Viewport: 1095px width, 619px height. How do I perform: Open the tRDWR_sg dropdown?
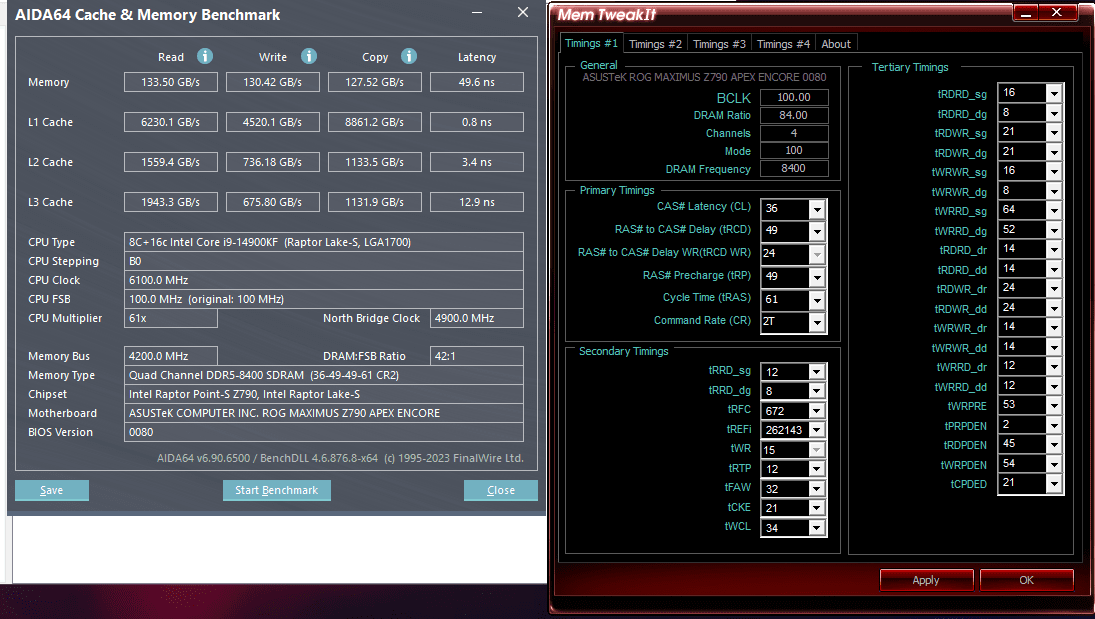coord(1054,132)
